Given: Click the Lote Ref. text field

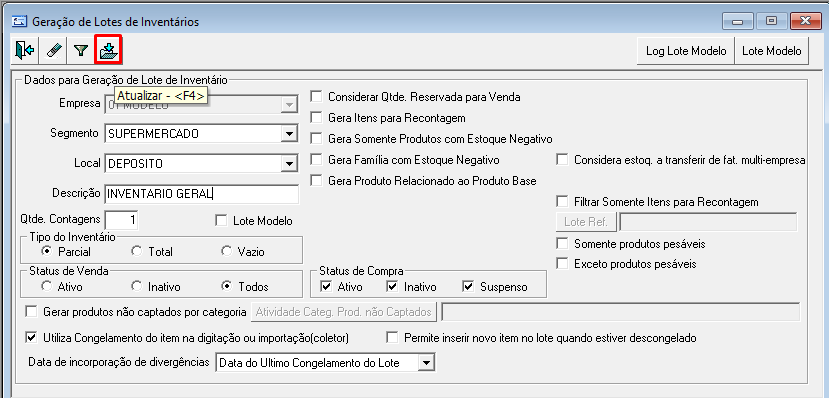Looking at the screenshot, I should click(708, 222).
